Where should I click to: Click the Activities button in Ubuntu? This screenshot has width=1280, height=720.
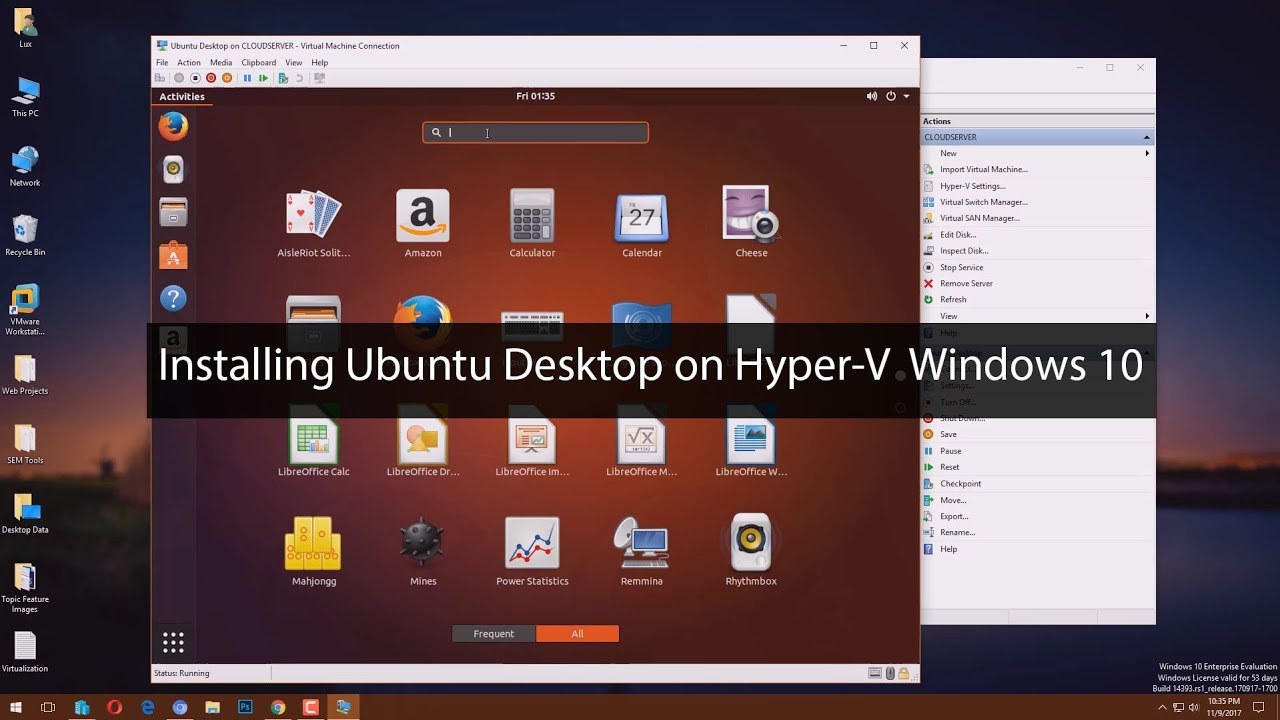point(182,96)
